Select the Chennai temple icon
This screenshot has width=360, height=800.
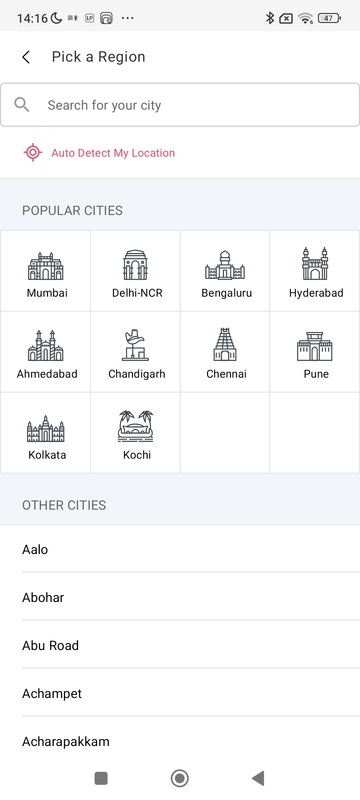(x=225, y=344)
